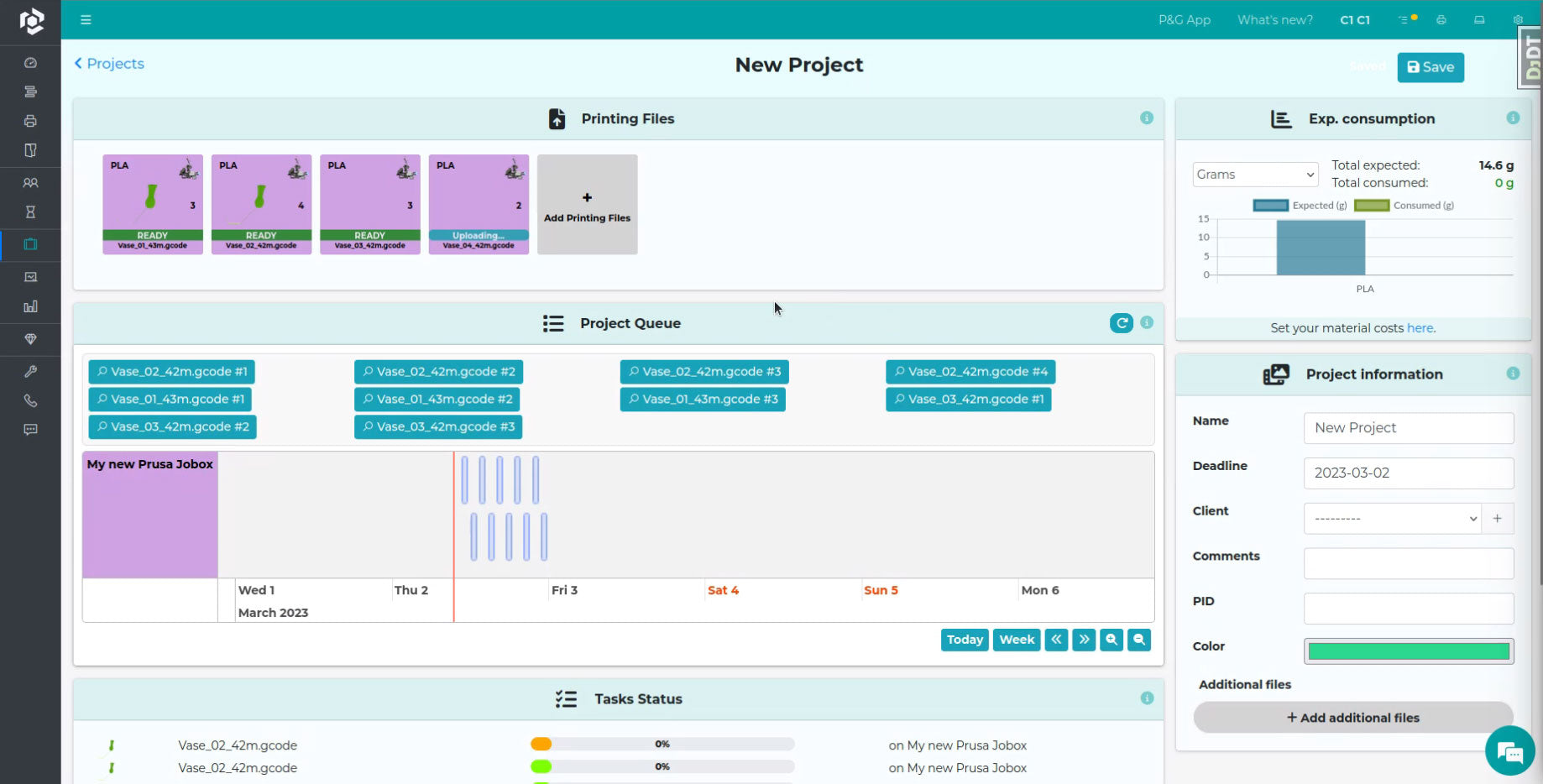Open statistics bar-chart icon in sidebar
1543x784 pixels.
tap(30, 307)
